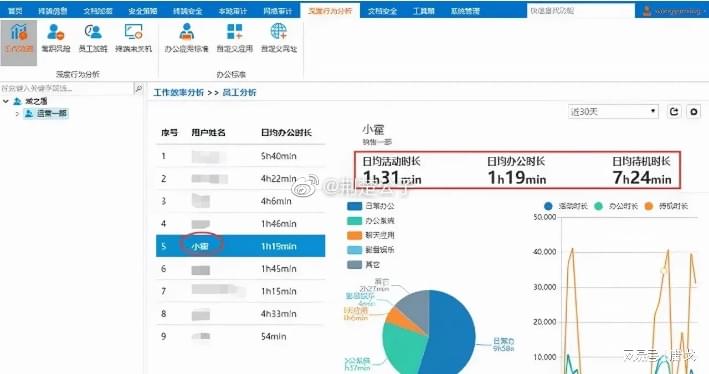Click the 工作效率分析 breadcrumb link
This screenshot has height=374, width=709.
[x=179, y=93]
